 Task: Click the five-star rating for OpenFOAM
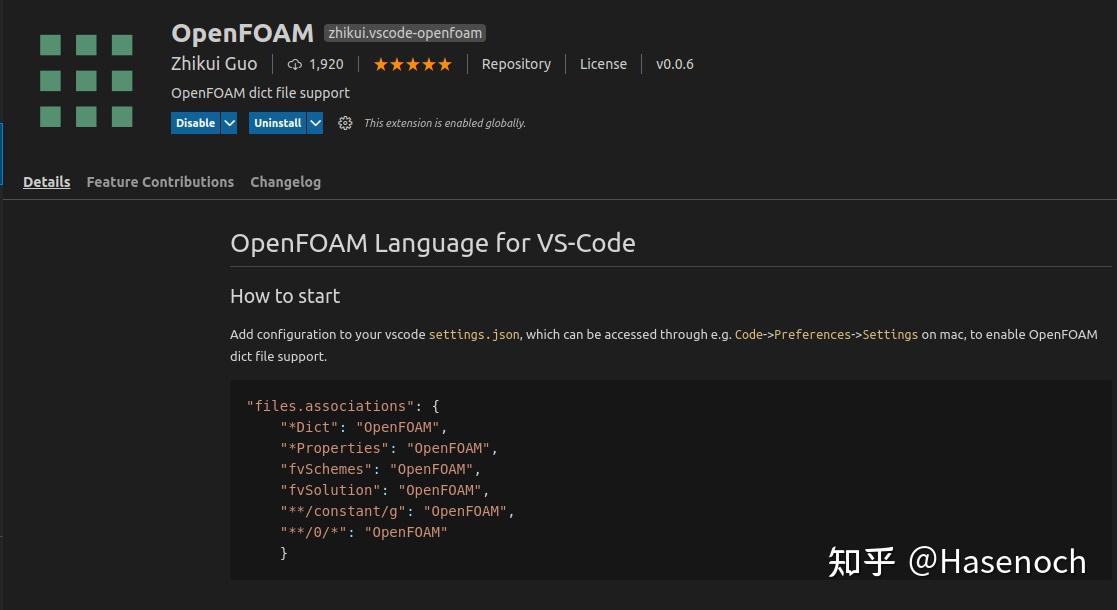tap(412, 63)
